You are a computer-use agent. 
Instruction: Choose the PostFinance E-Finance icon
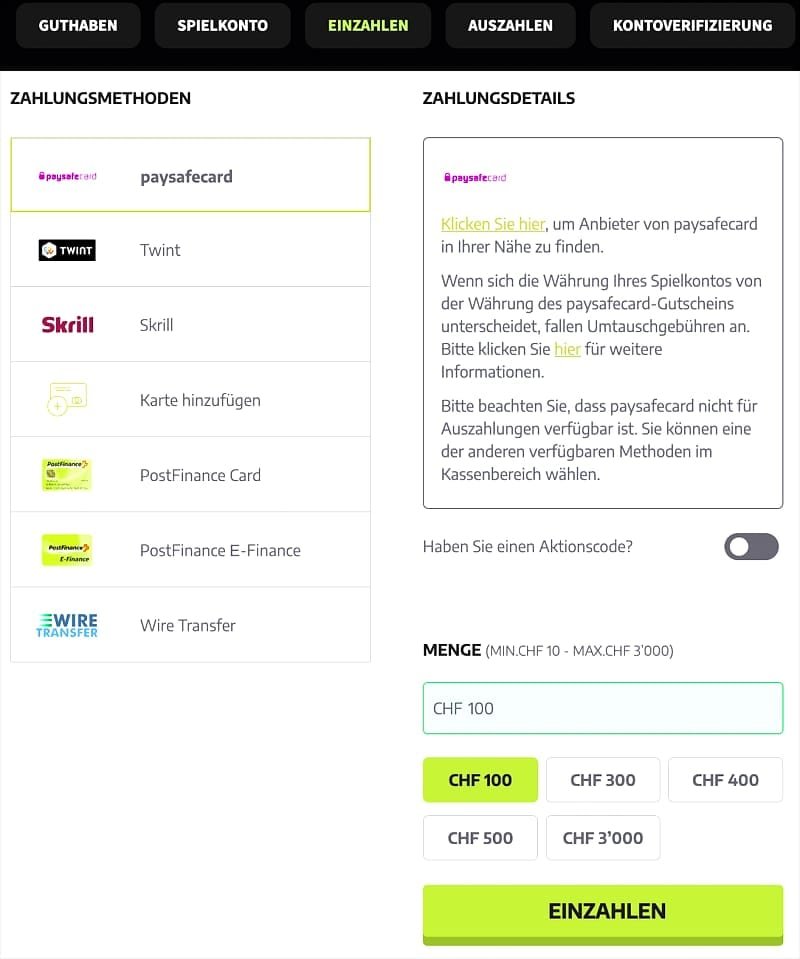[x=65, y=549]
